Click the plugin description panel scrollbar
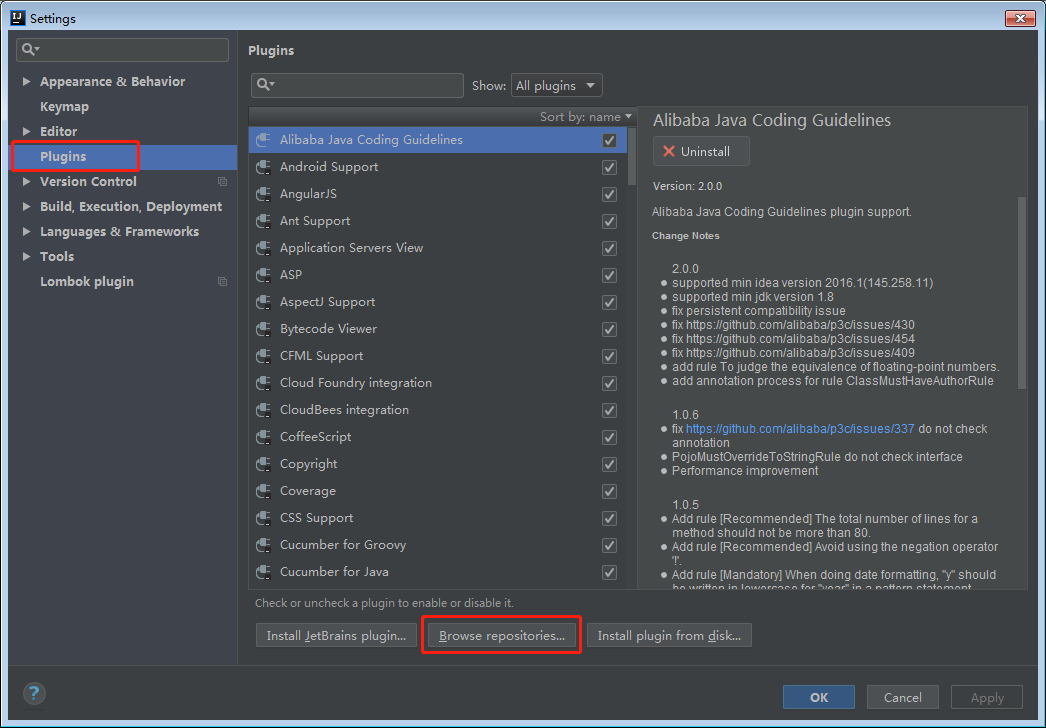Viewport: 1046px width, 728px height. (x=1021, y=292)
